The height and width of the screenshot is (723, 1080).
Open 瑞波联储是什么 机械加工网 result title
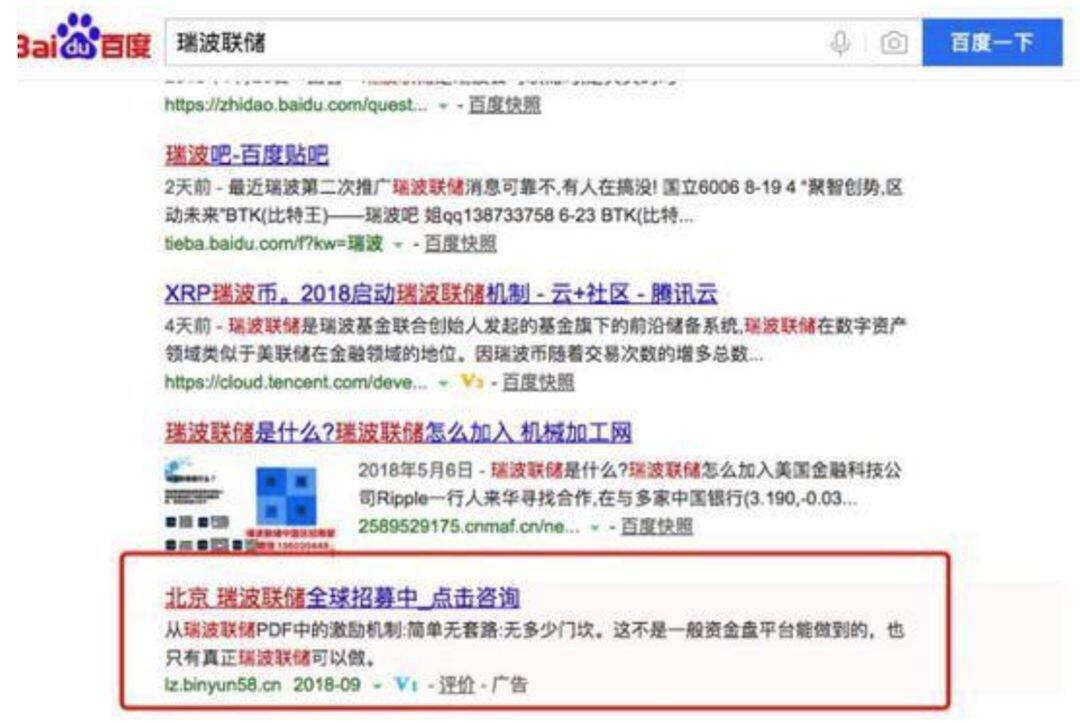pyautogui.click(x=398, y=432)
